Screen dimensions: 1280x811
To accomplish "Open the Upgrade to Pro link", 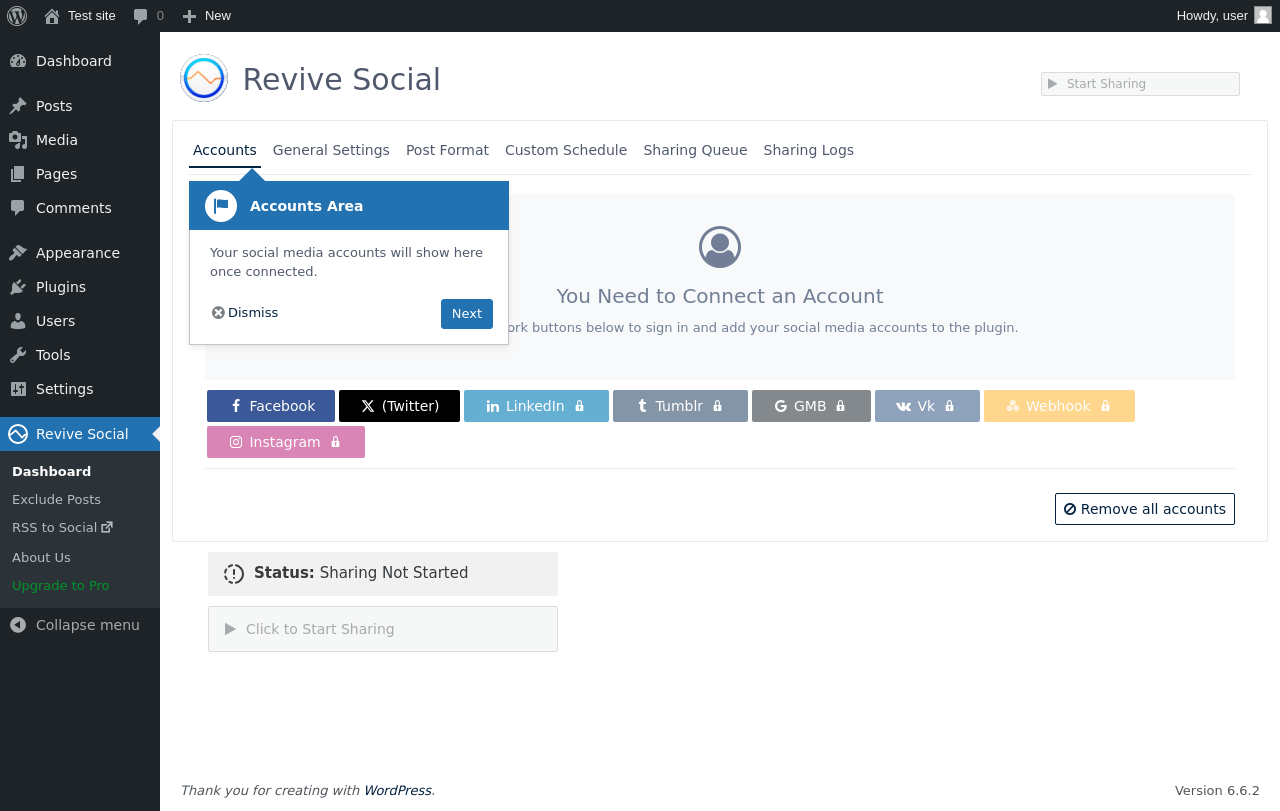I will tap(60, 586).
